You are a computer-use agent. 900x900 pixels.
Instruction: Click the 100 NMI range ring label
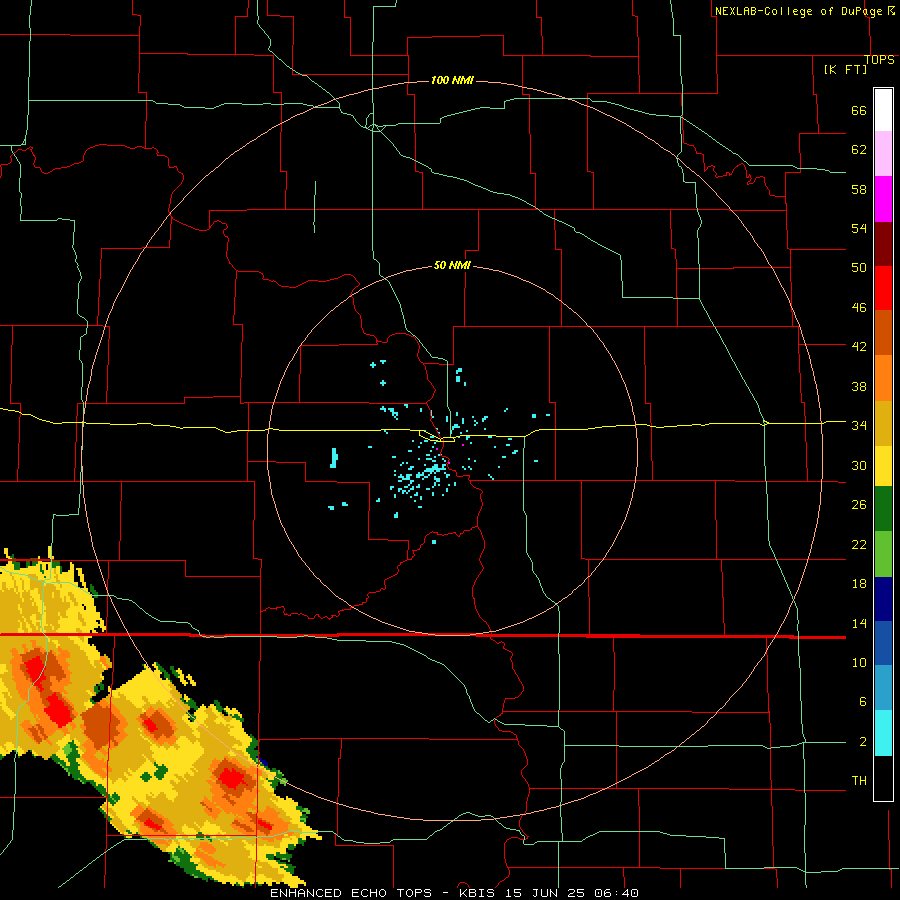pyautogui.click(x=452, y=80)
